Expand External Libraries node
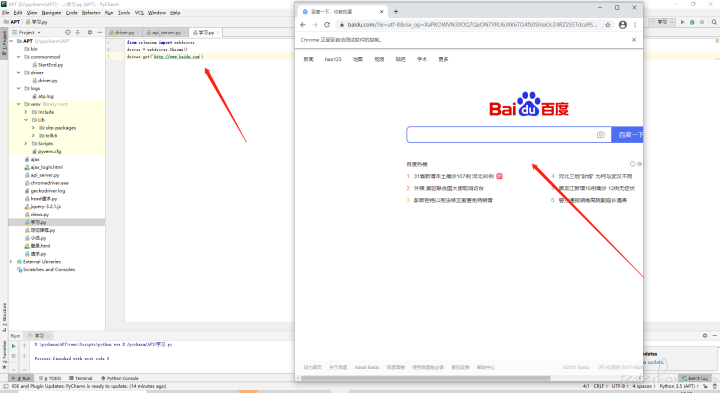 click(x=11, y=262)
